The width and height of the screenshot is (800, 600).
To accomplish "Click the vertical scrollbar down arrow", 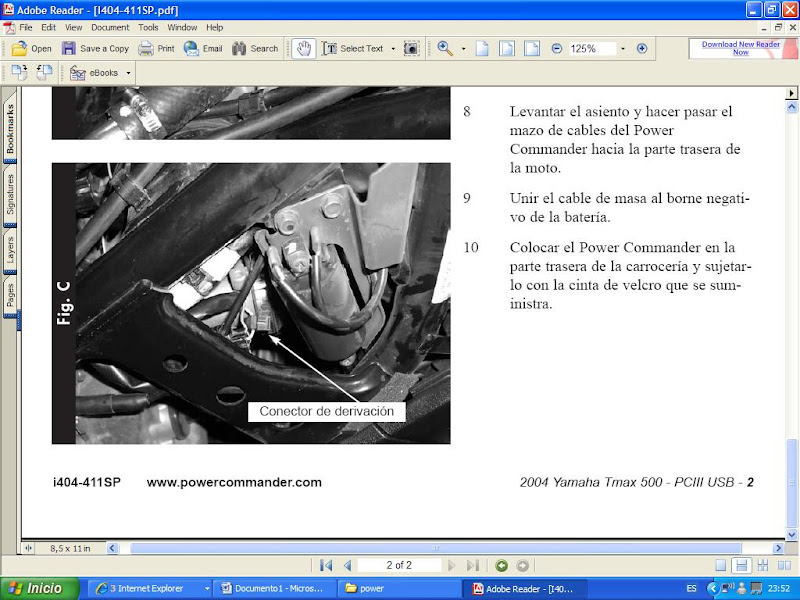I will click(x=792, y=535).
